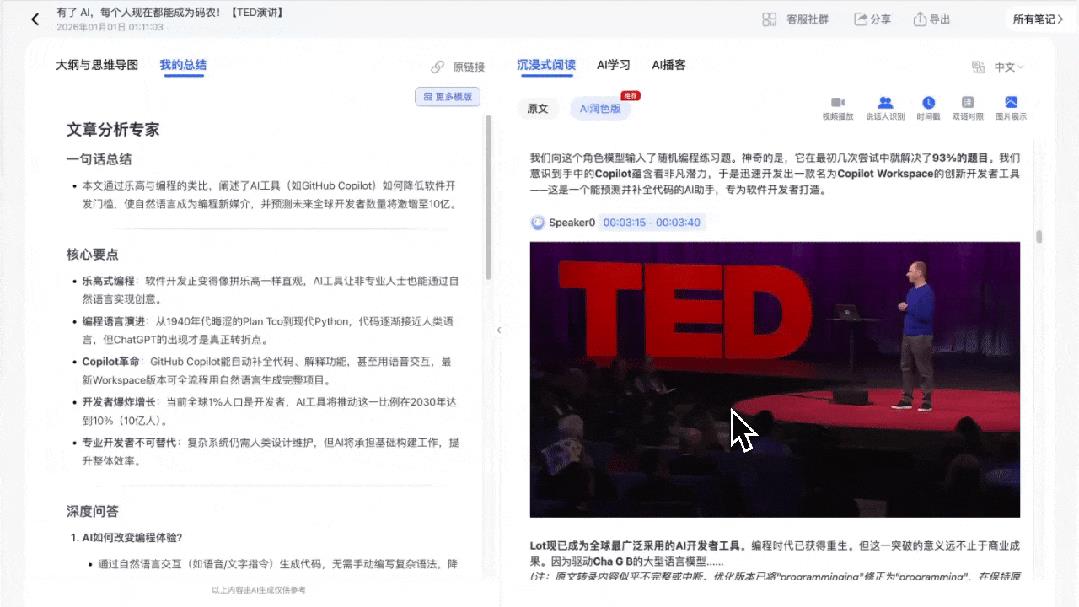
Task: Enable the 双语对照 bilingual comparison icon
Action: coord(968,101)
